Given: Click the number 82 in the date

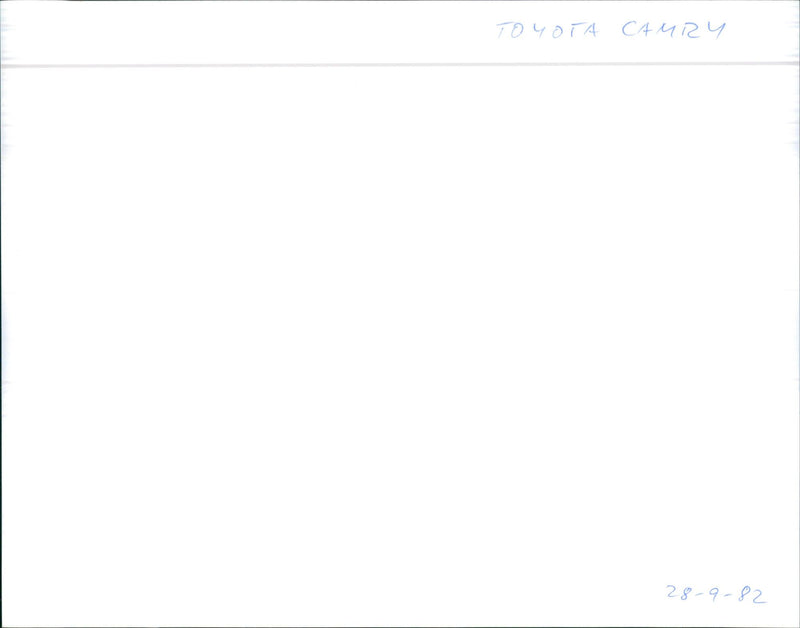Looking at the screenshot, I should point(752,595).
